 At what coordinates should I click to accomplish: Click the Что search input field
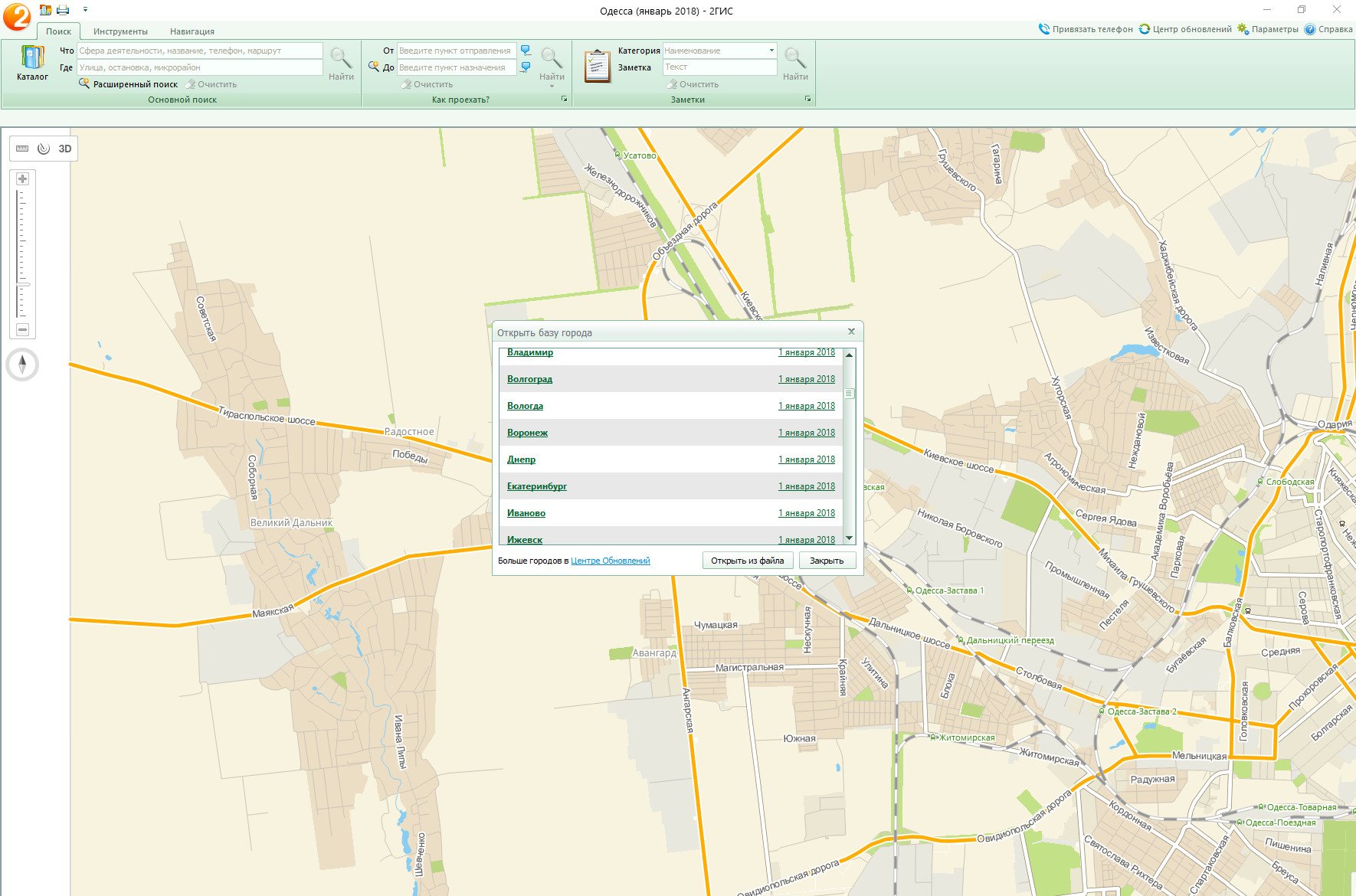point(199,51)
